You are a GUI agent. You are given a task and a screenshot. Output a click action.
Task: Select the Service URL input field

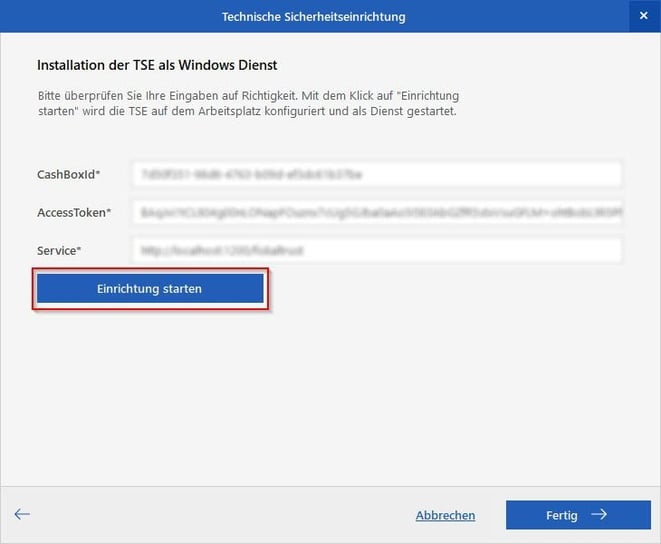point(376,250)
